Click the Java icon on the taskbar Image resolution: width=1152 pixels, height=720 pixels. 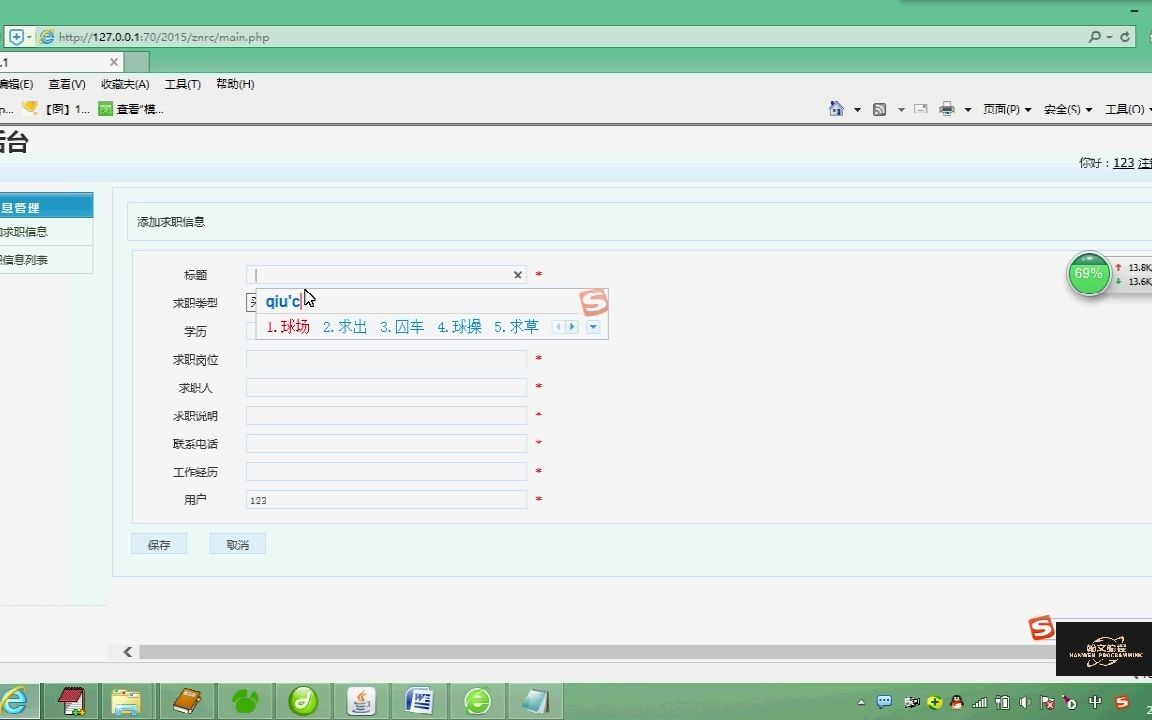click(x=361, y=702)
